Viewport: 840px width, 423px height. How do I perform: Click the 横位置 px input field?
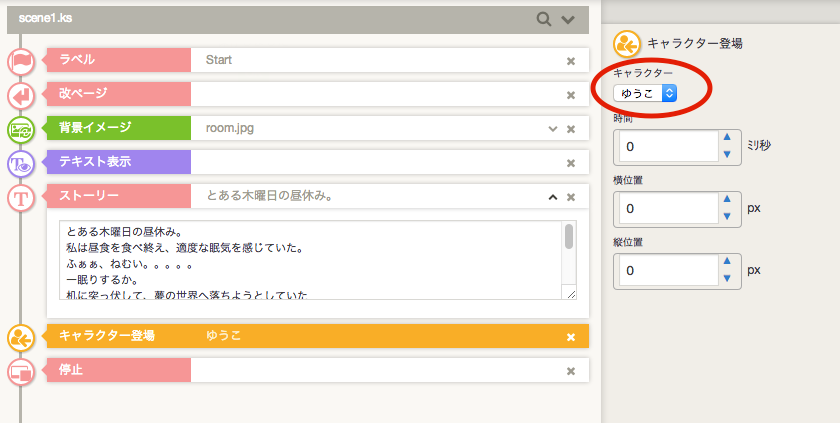[667, 210]
